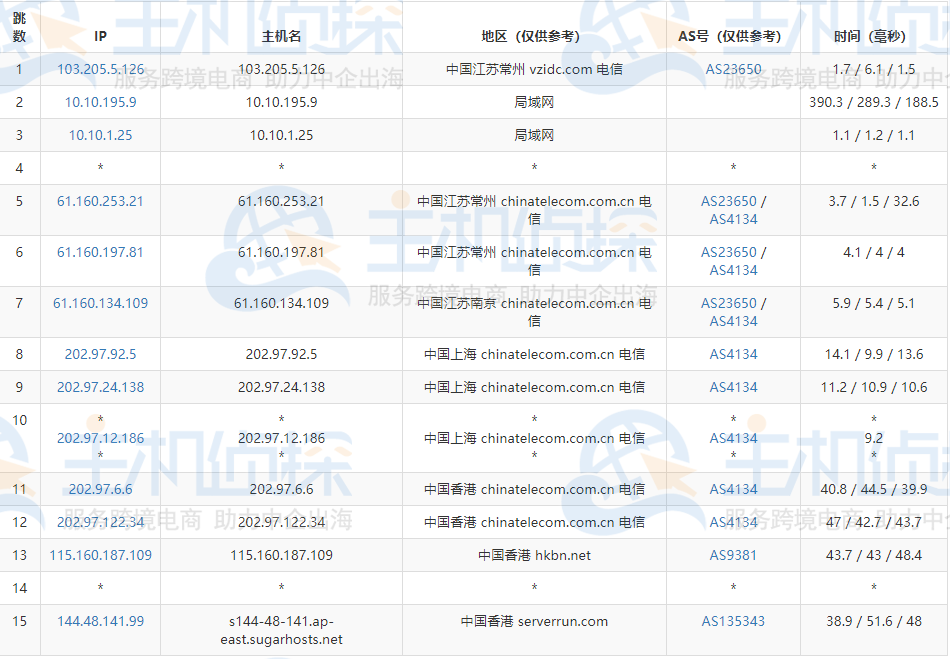Click AS23650 link in hop 1
This screenshot has width=950, height=659.
(733, 69)
